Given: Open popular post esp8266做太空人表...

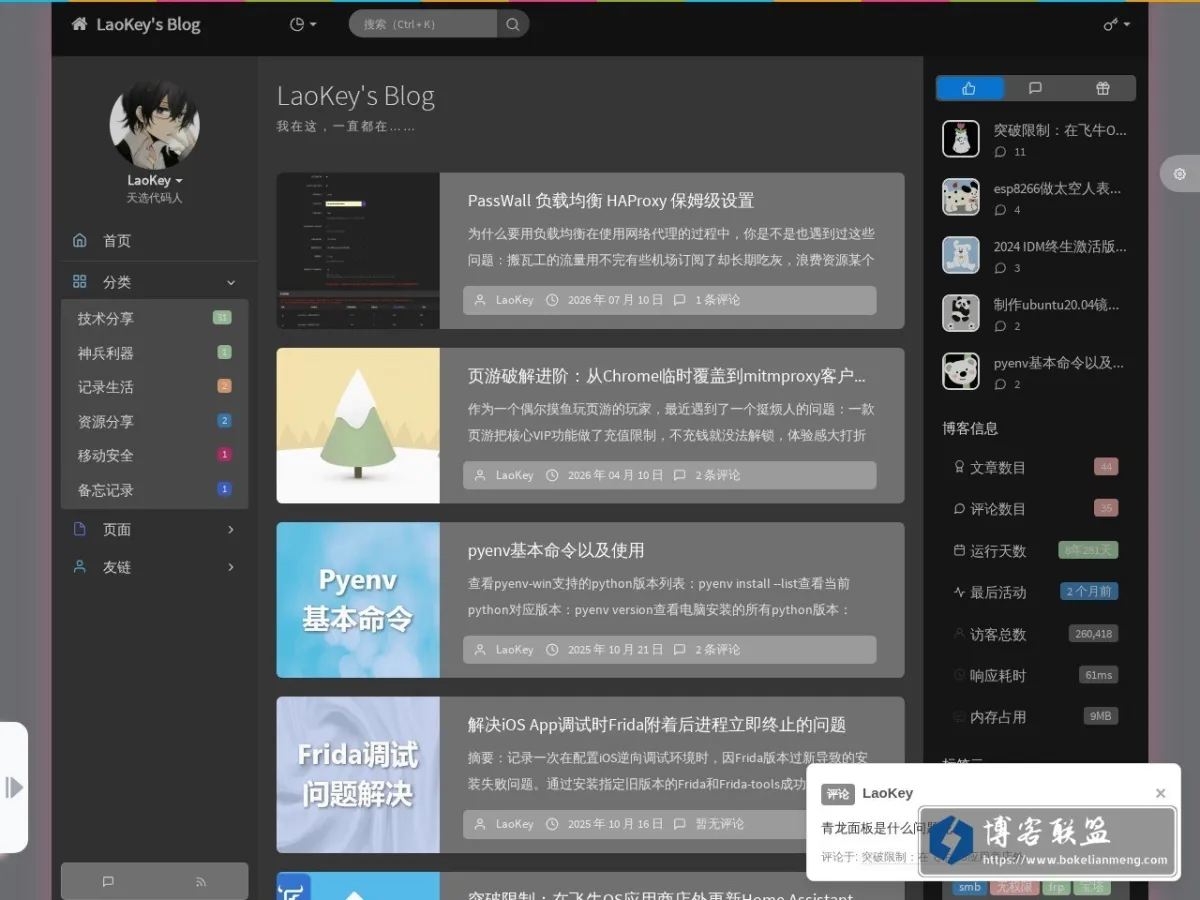Looking at the screenshot, I should coord(1058,188).
